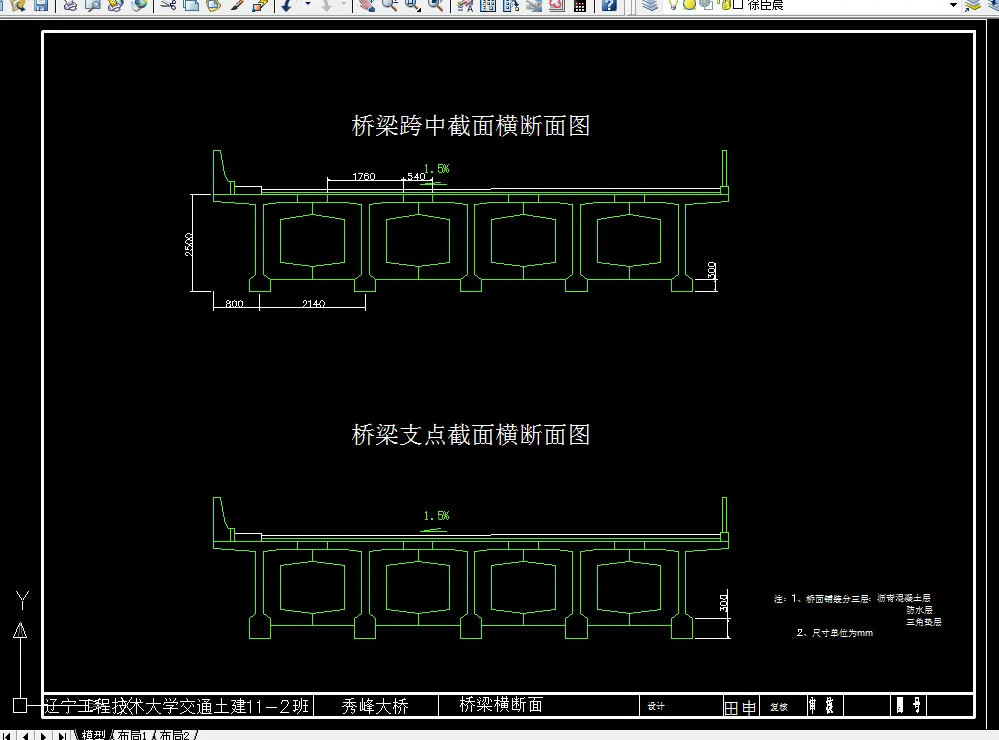Click Make Object's Layer Current icon
This screenshot has height=740, width=999.
(x=973, y=5)
